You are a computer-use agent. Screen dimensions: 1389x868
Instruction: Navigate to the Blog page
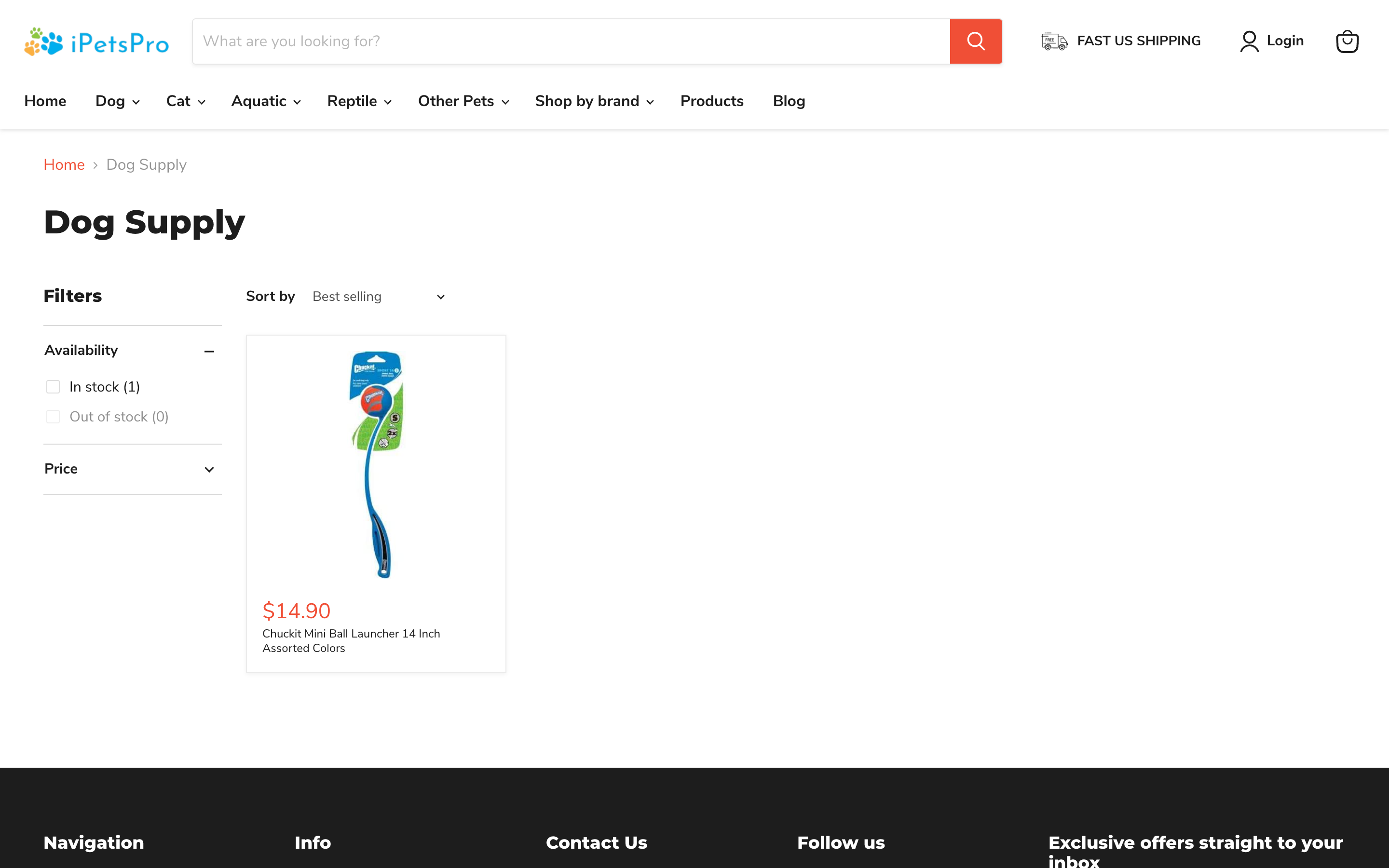pos(788,101)
